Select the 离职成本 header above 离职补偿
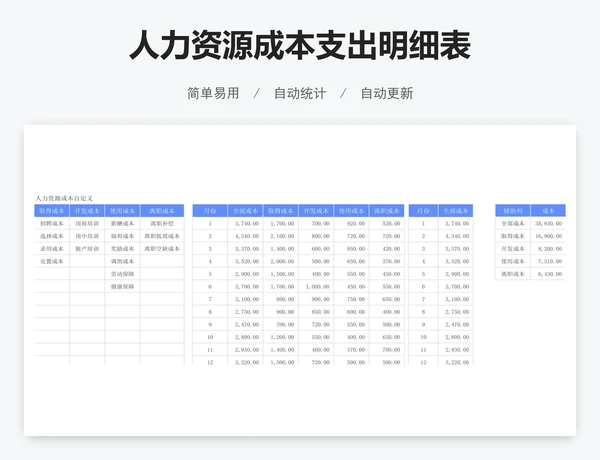This screenshot has width=600, height=460. (x=162, y=211)
